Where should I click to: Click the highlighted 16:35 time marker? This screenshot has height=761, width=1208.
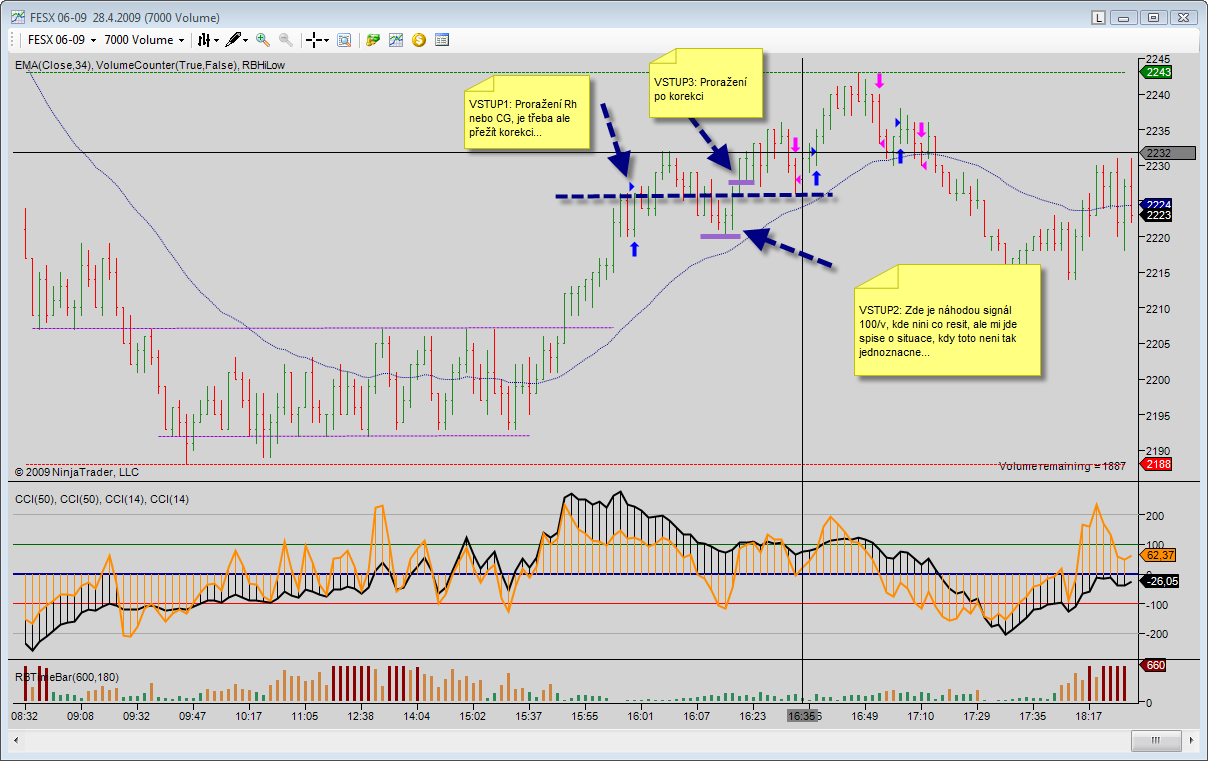[804, 716]
